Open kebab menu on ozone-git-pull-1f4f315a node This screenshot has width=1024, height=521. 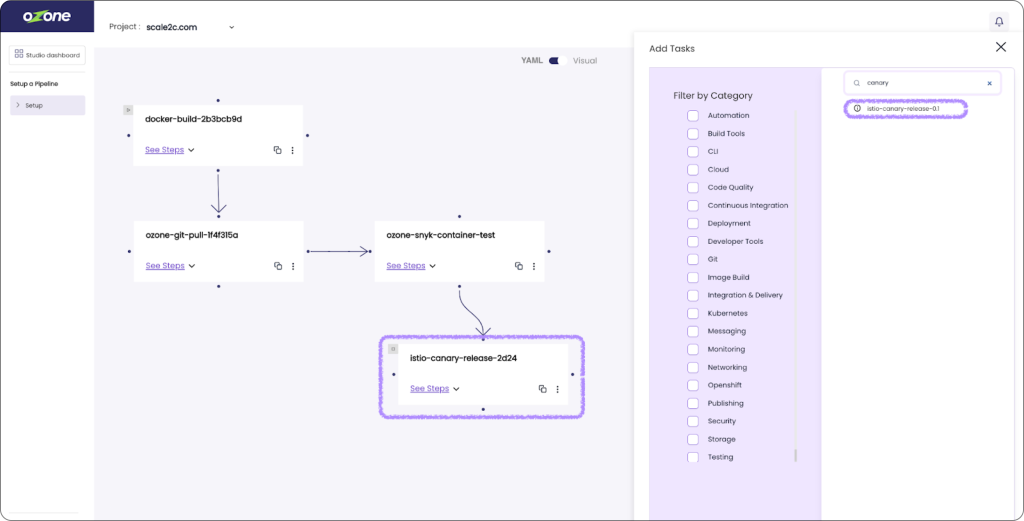point(293,266)
